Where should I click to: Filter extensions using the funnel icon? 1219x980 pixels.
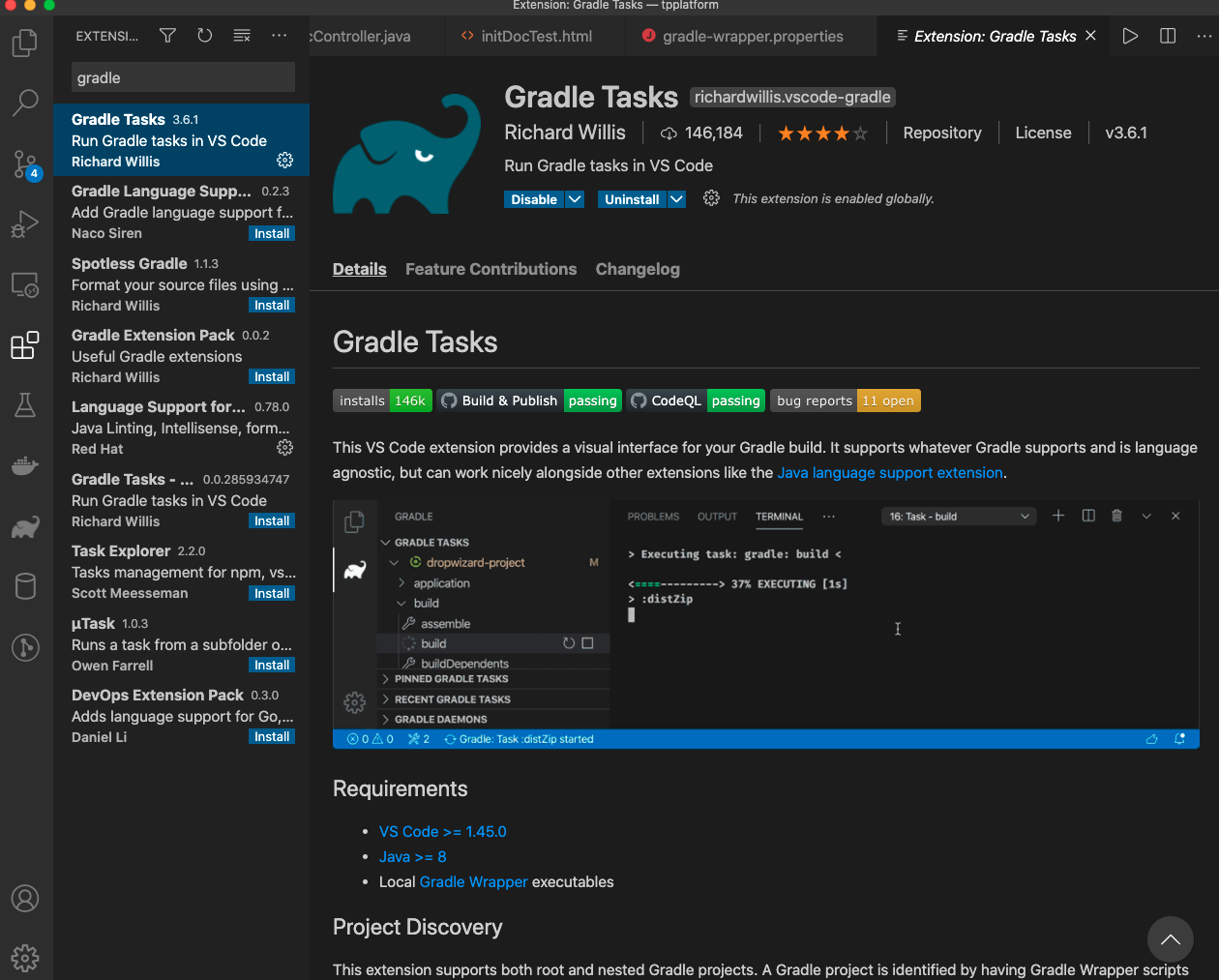[166, 35]
